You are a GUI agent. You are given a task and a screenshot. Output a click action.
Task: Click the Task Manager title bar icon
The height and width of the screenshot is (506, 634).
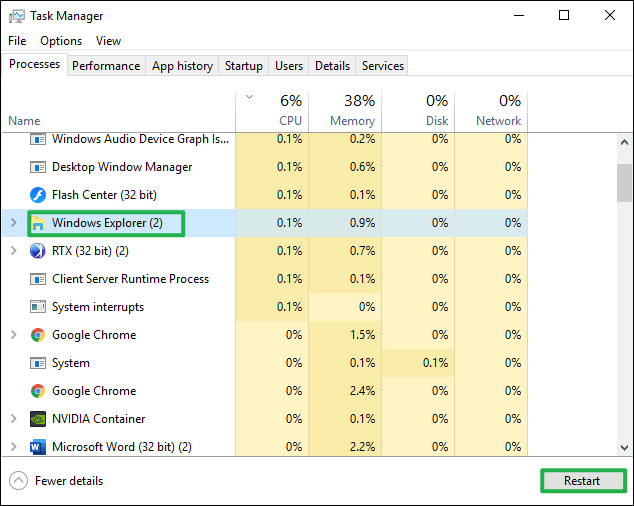pyautogui.click(x=17, y=16)
